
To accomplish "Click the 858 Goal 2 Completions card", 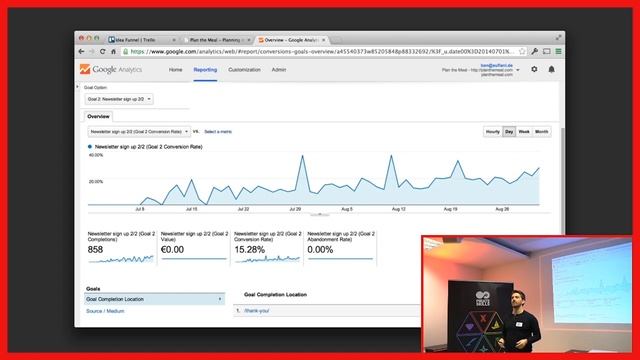I will (x=121, y=248).
